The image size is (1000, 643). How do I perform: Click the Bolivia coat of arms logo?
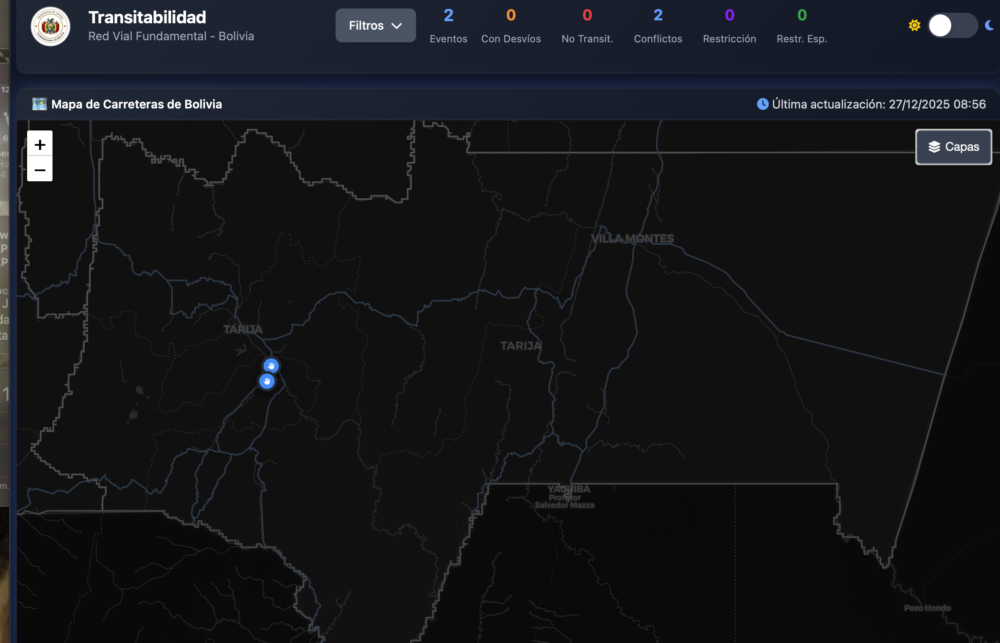point(51,27)
